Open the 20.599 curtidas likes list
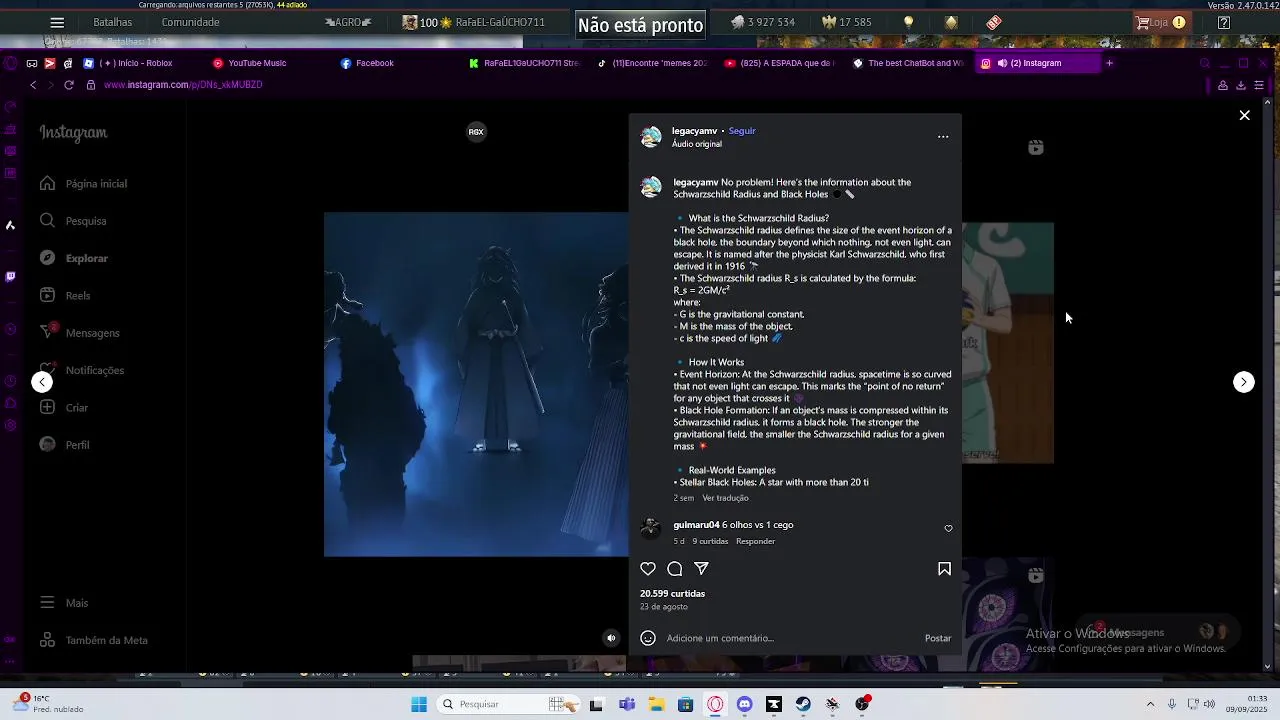Image resolution: width=1280 pixels, height=720 pixels. 672,594
